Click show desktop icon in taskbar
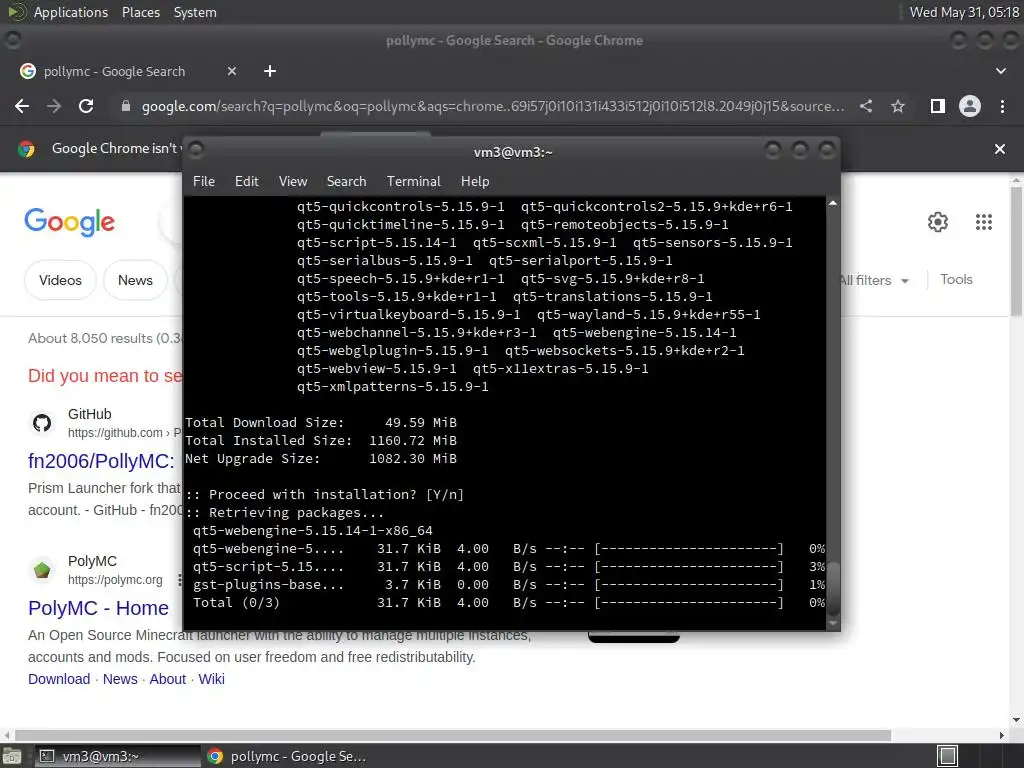1024x768 pixels. (12, 756)
